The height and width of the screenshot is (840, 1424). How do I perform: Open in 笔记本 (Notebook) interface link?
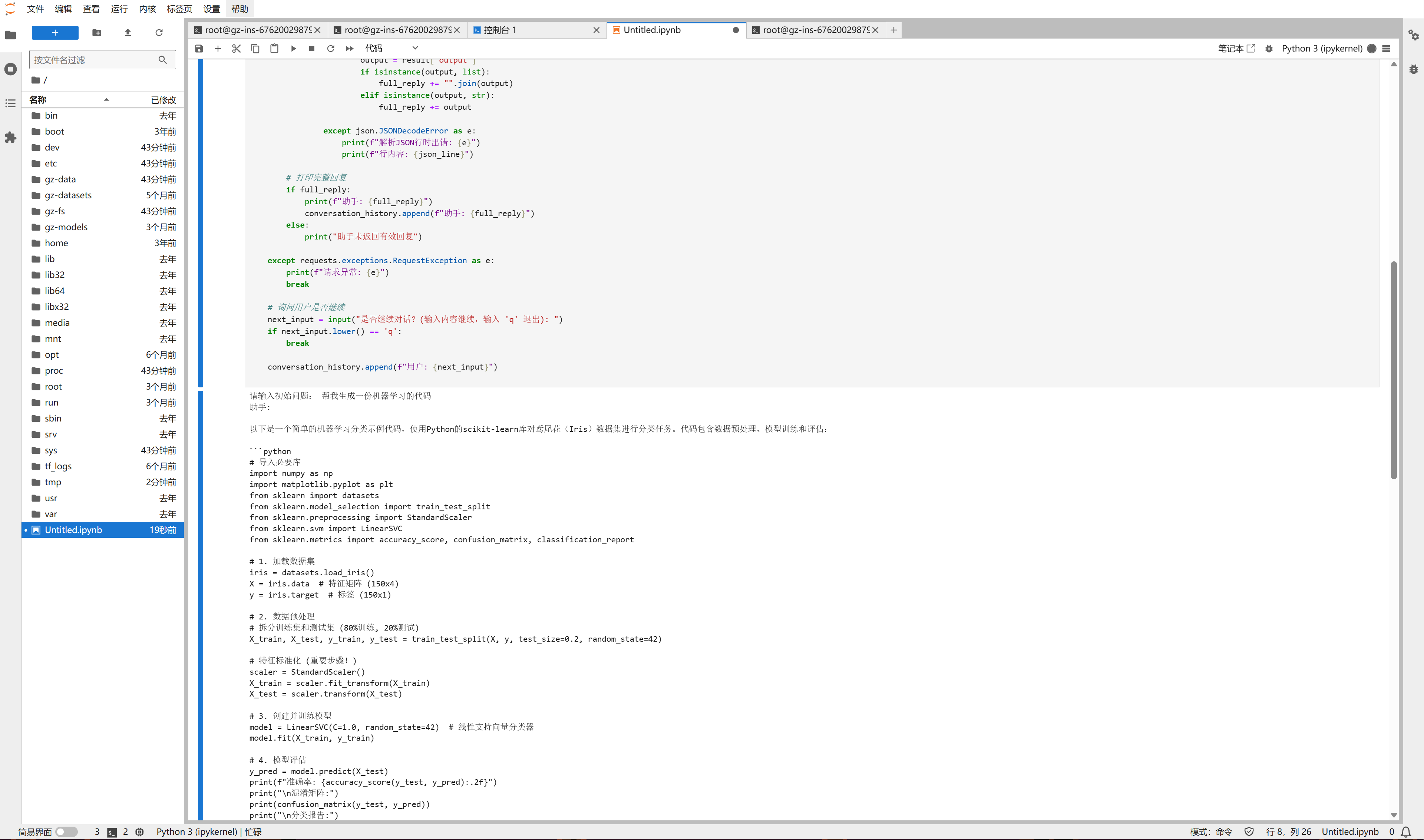1236,49
